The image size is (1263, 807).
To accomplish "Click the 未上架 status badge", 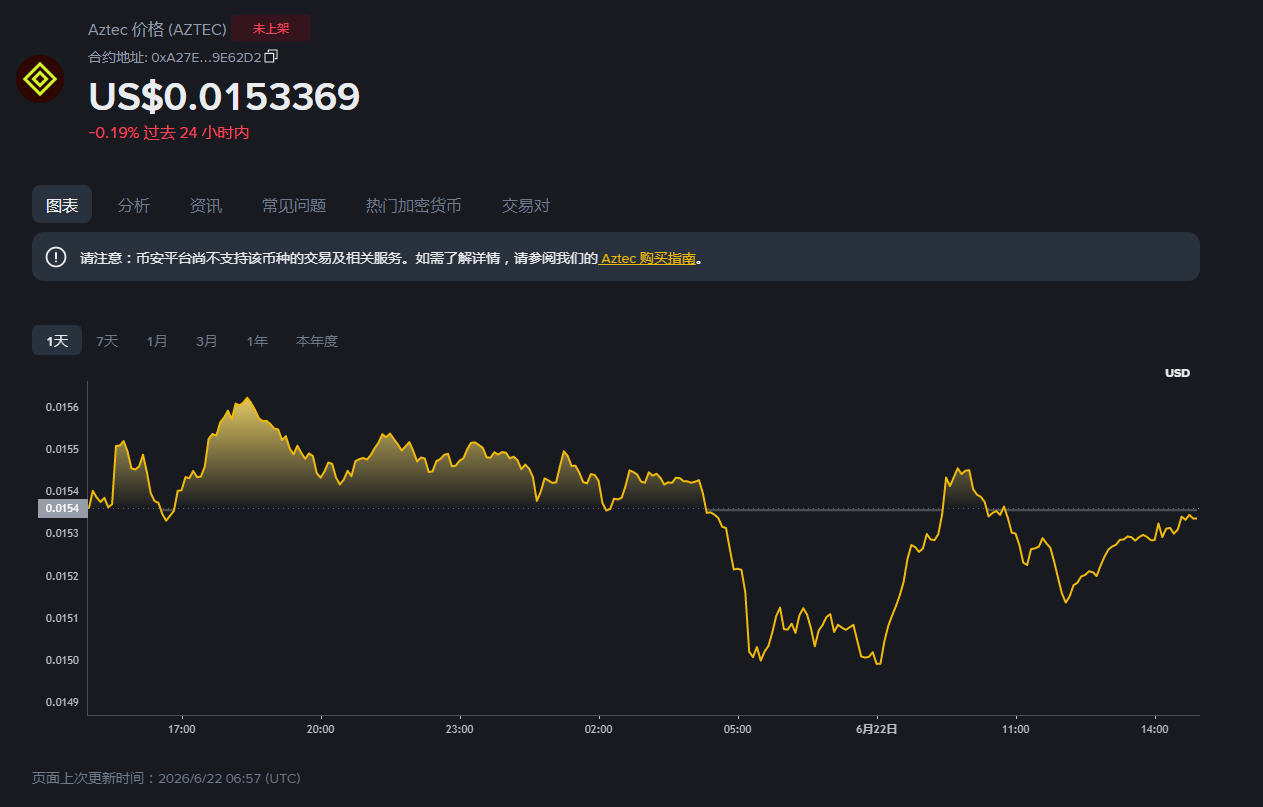I will pyautogui.click(x=271, y=29).
